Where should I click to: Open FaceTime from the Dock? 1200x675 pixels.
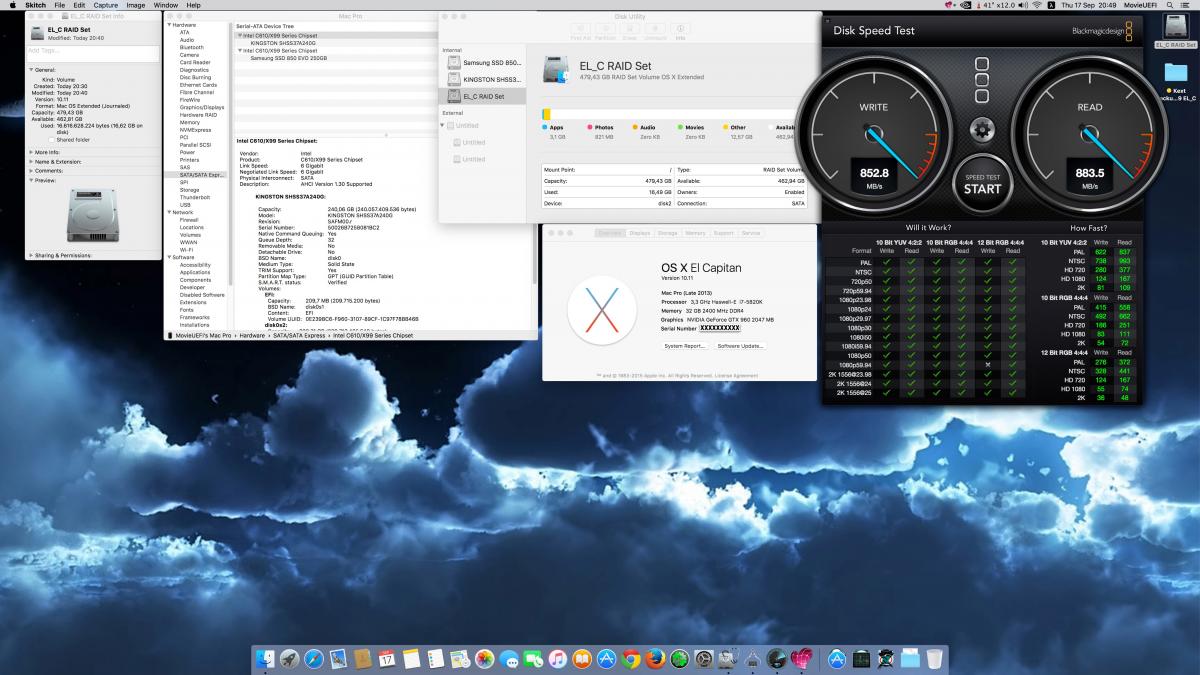click(533, 659)
